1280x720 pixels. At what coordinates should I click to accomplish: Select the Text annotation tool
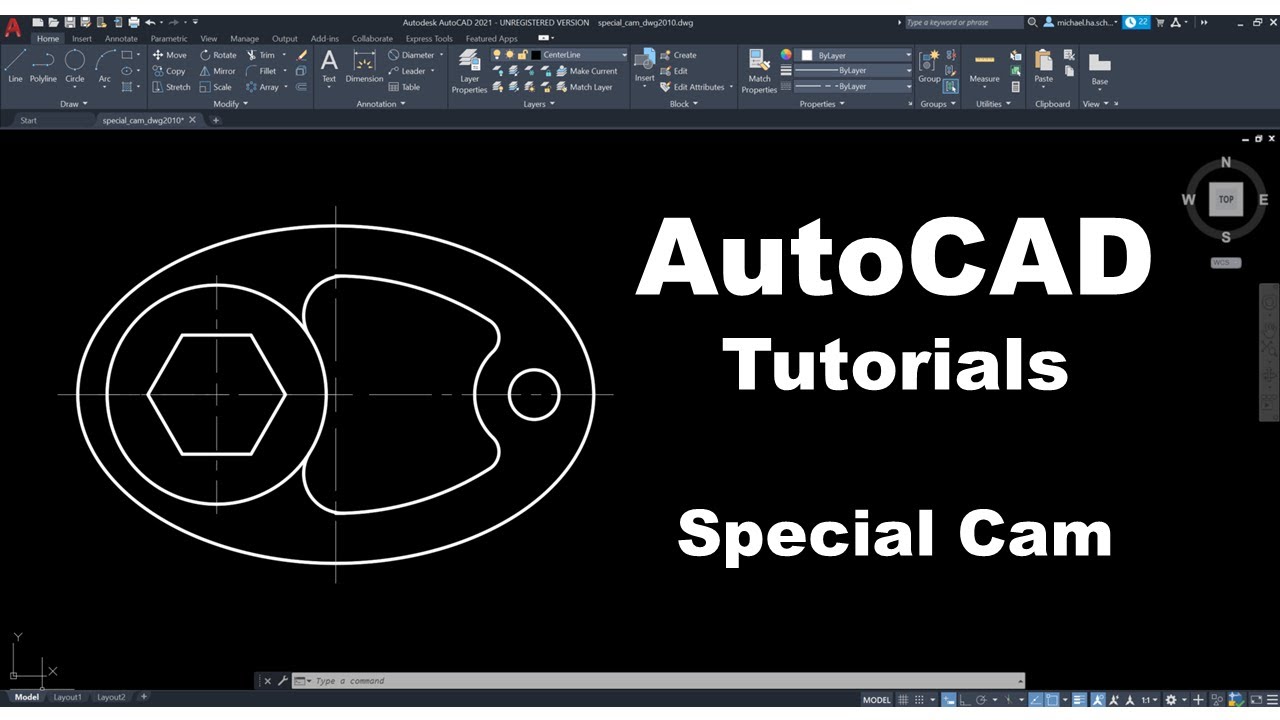click(x=329, y=66)
